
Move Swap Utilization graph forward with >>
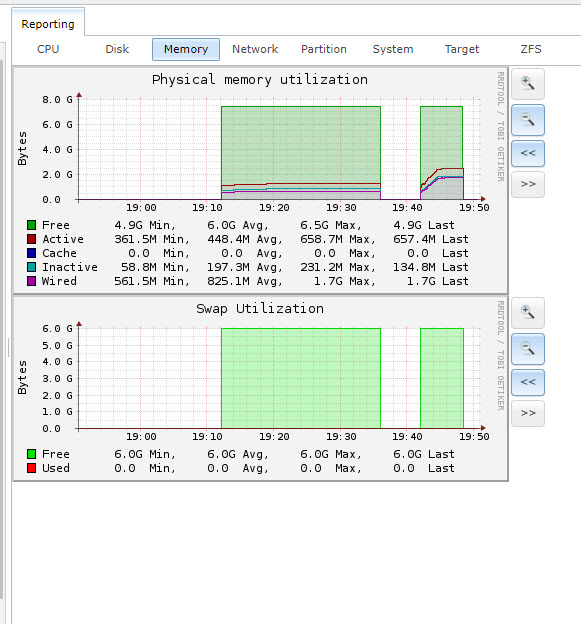point(528,413)
